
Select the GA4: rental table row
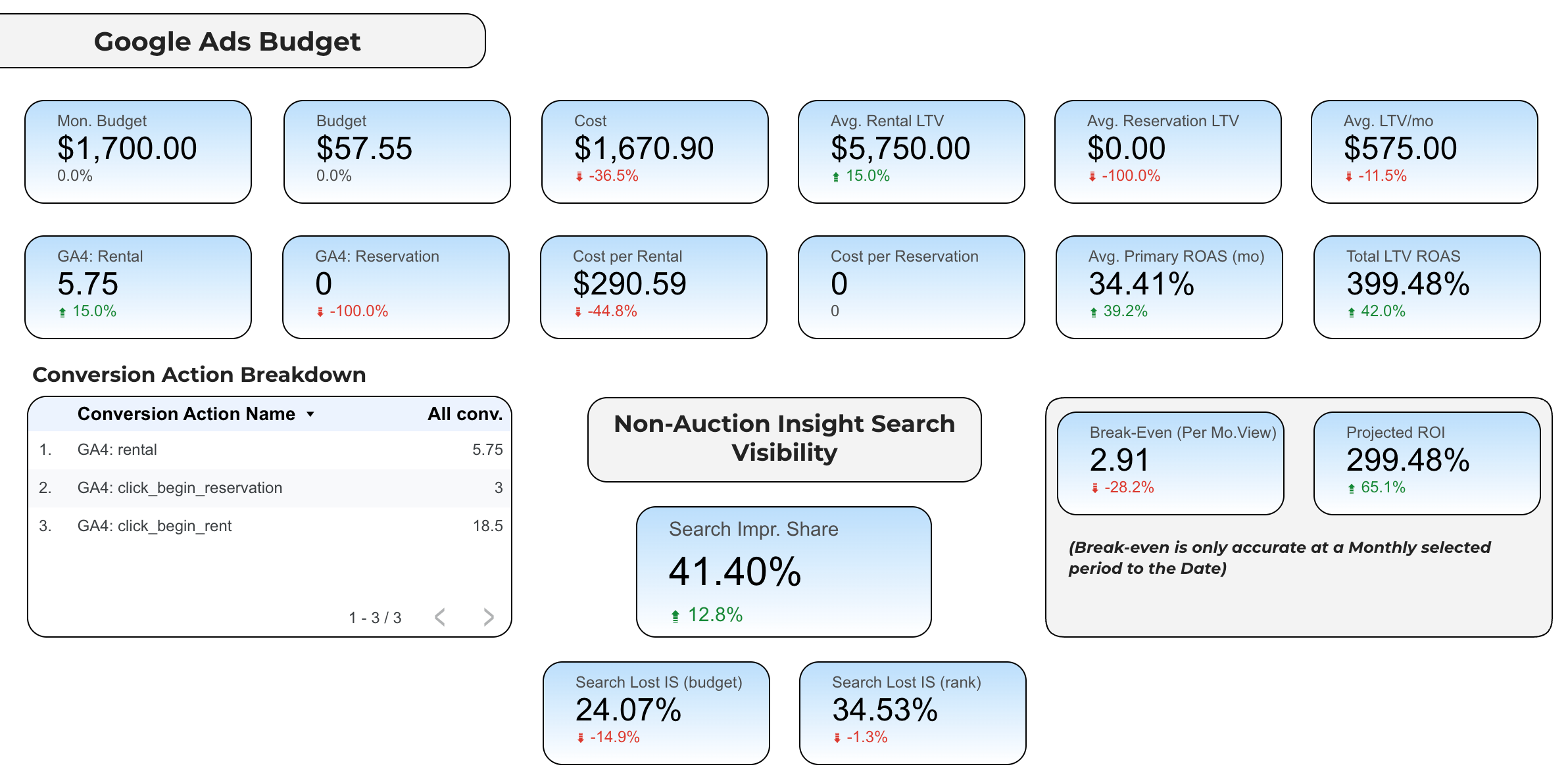(x=270, y=450)
